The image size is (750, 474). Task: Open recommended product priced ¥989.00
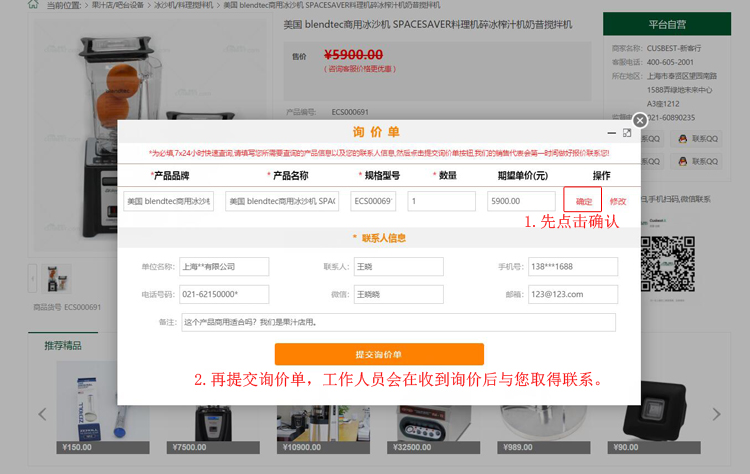544,429
